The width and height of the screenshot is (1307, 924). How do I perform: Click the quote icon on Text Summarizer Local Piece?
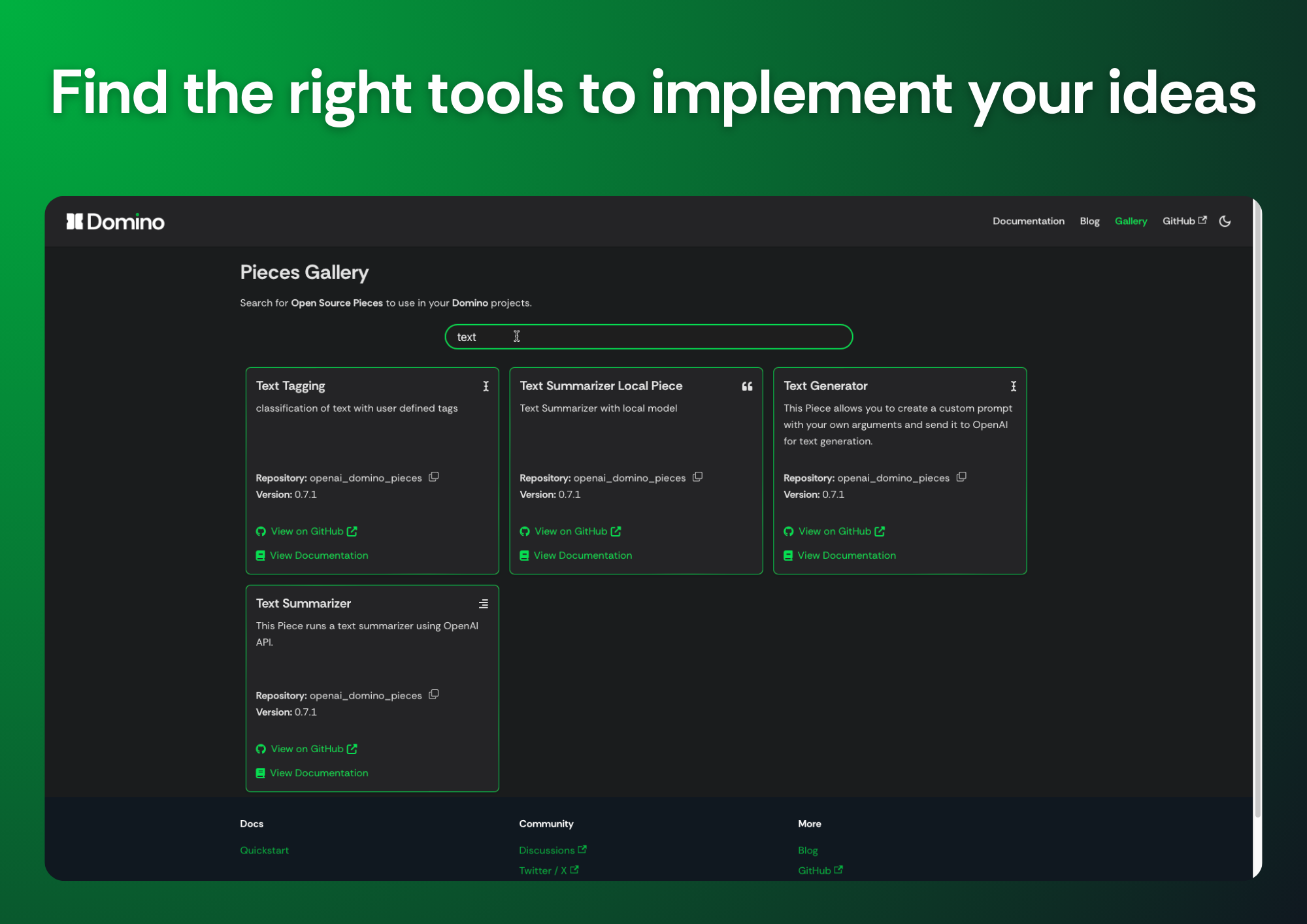point(747,386)
